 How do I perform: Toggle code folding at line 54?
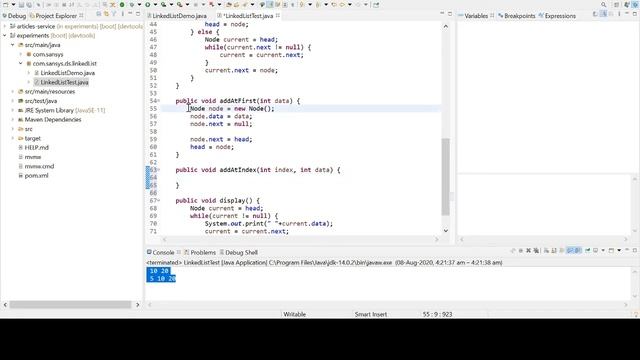tap(159, 101)
